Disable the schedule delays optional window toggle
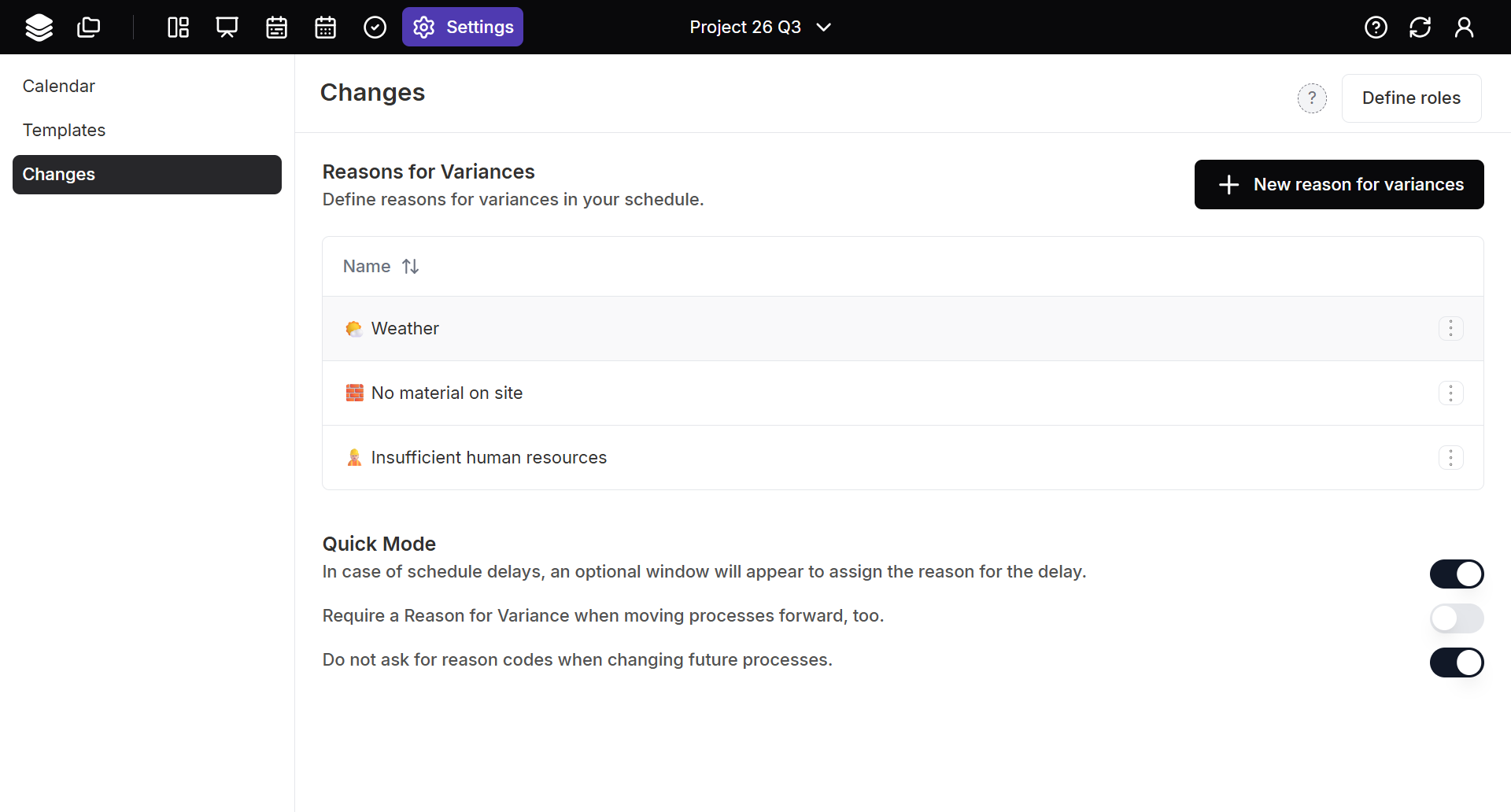 pos(1456,574)
